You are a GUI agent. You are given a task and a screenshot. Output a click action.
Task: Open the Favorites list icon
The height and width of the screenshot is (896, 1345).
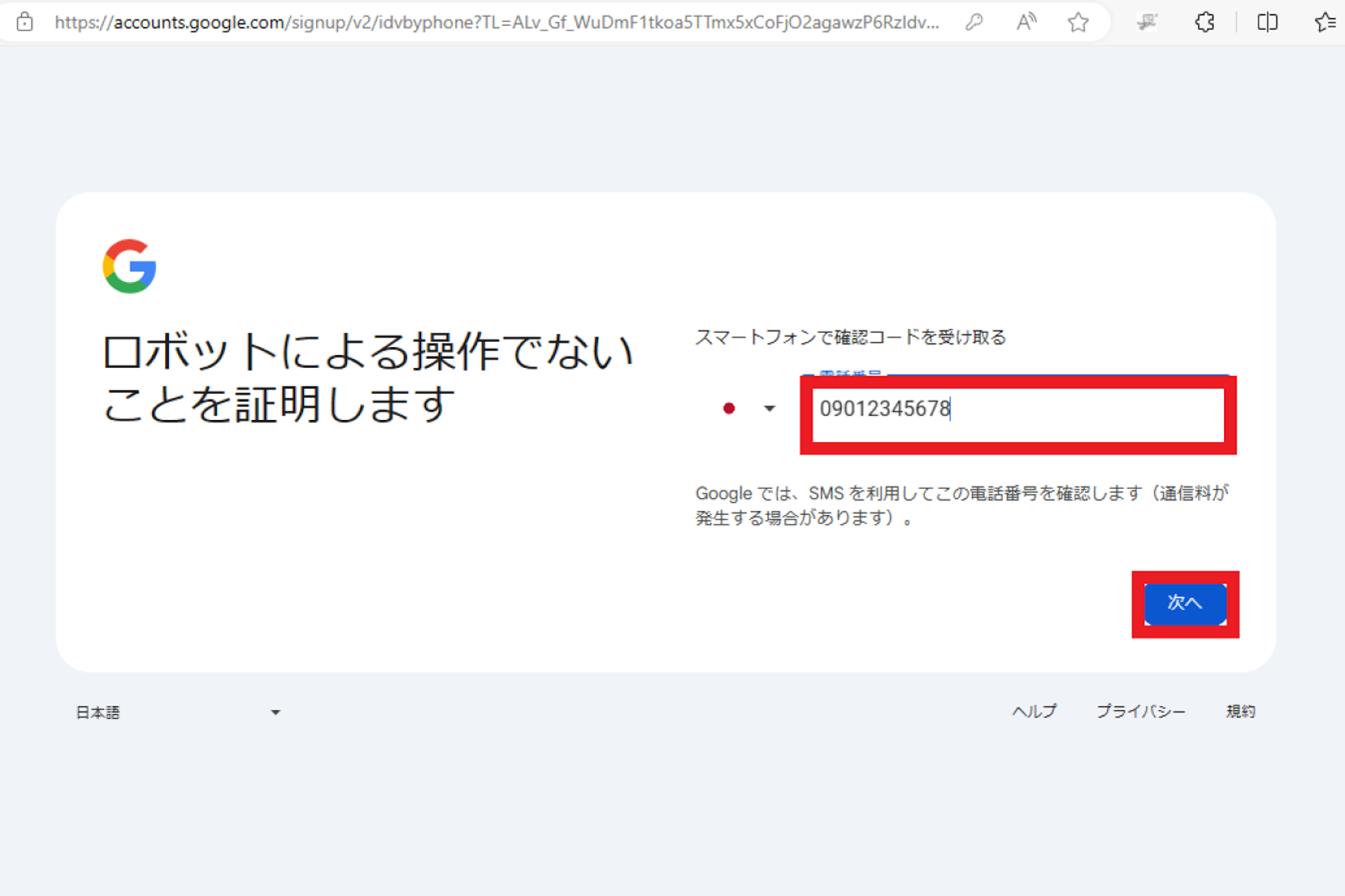click(1325, 22)
